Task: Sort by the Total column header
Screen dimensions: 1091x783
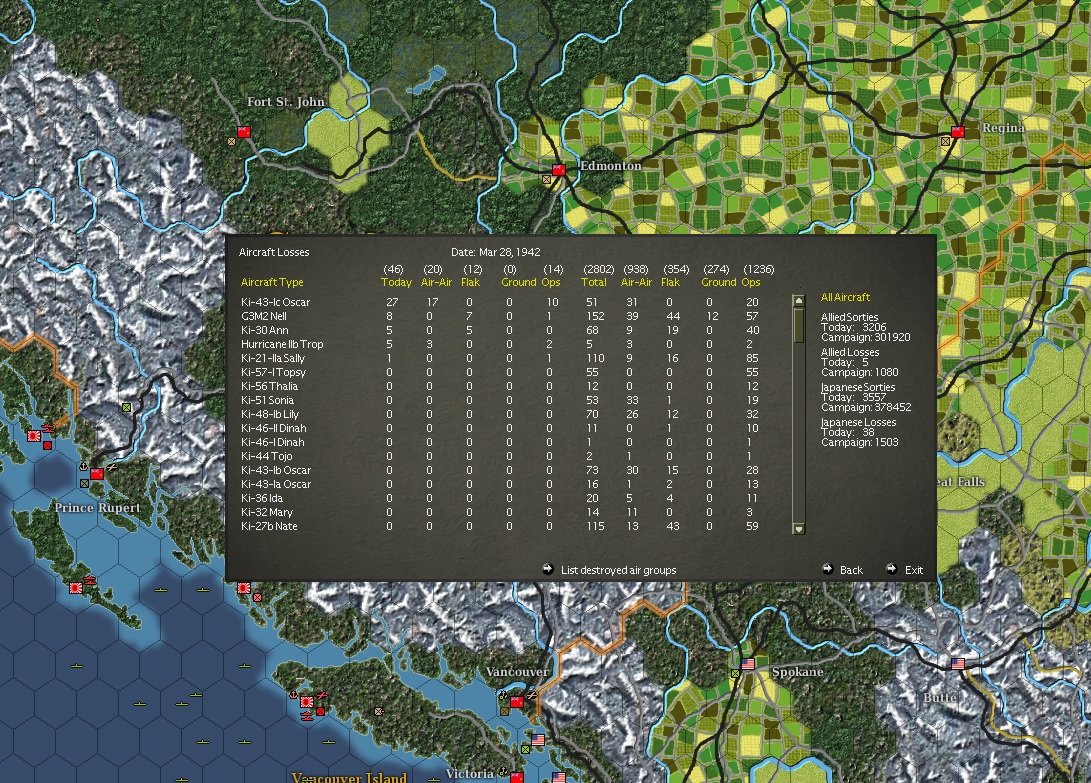Action: pos(594,283)
